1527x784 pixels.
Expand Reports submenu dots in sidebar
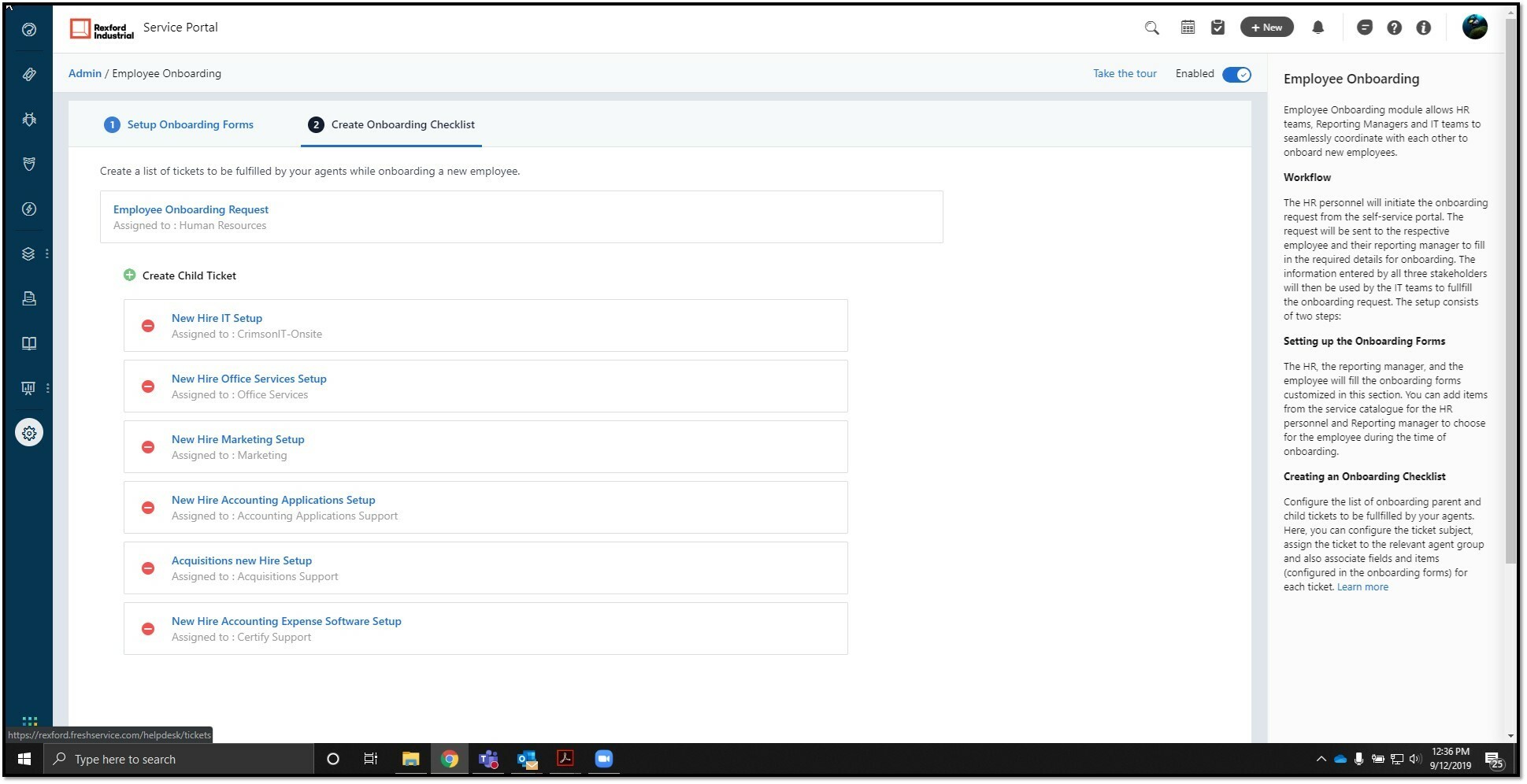pos(47,387)
